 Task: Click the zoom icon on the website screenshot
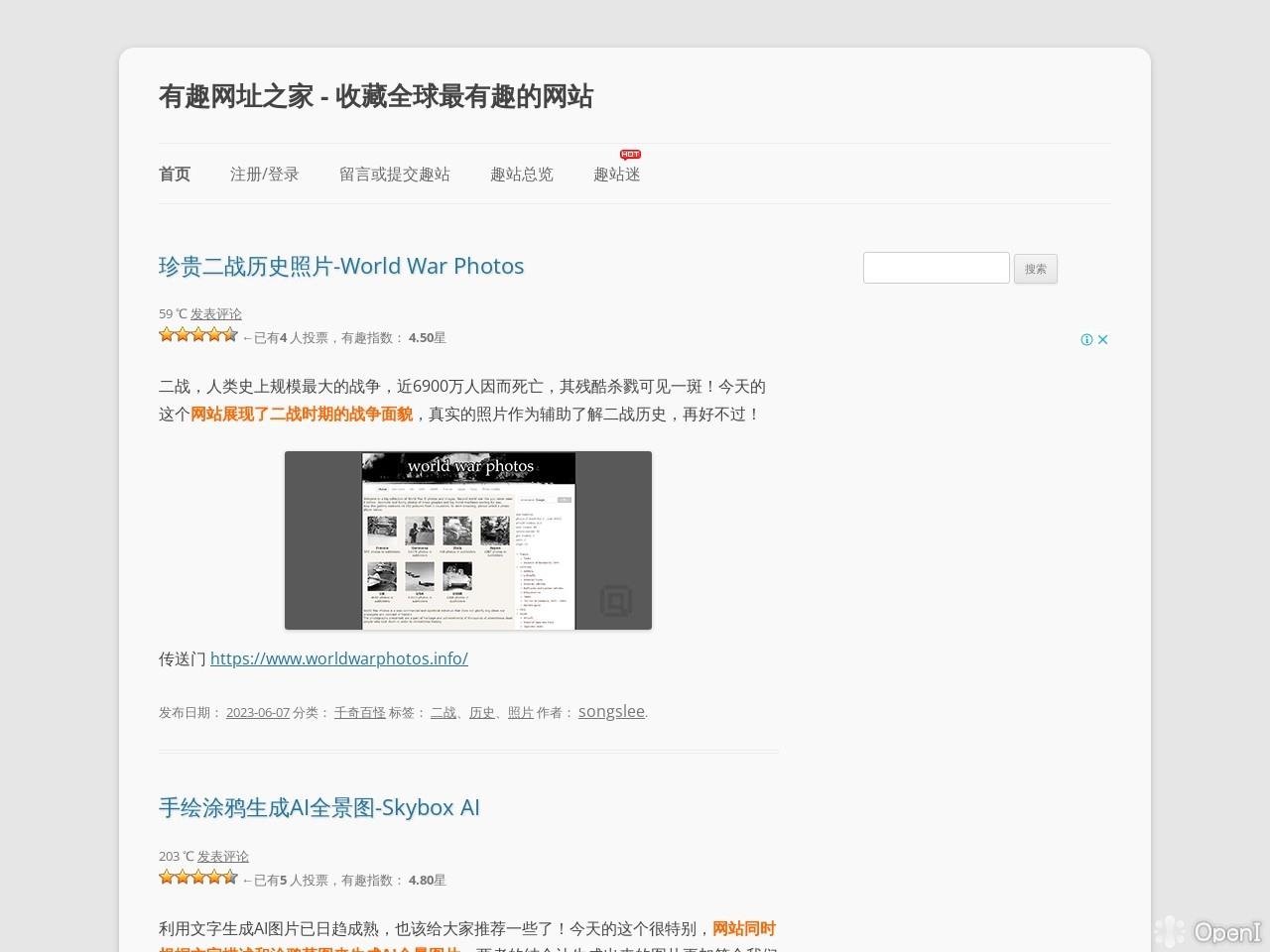pos(616,601)
